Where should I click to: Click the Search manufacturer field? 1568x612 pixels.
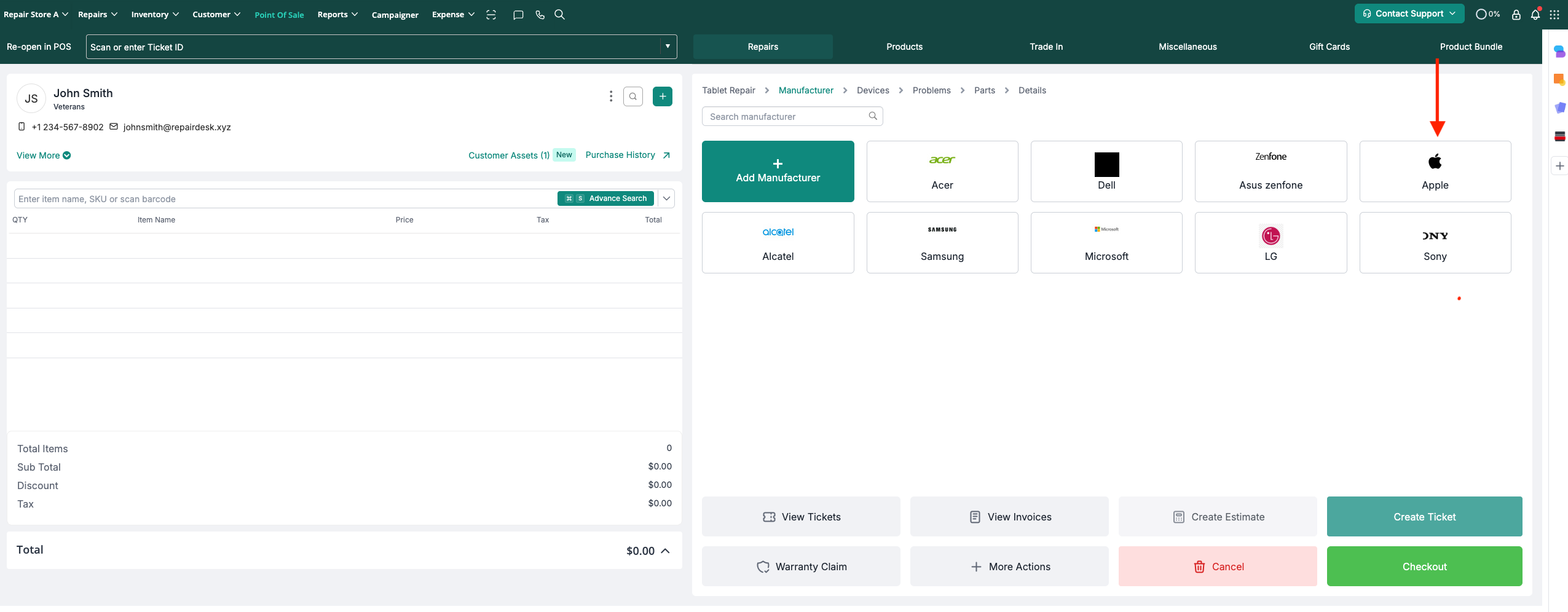[787, 117]
